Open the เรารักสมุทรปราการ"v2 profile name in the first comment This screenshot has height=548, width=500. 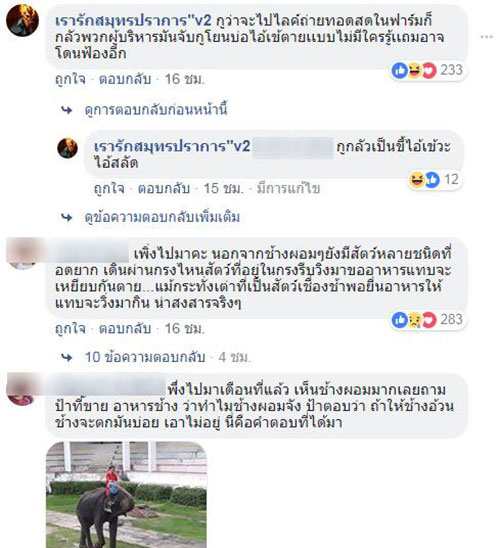click(133, 21)
